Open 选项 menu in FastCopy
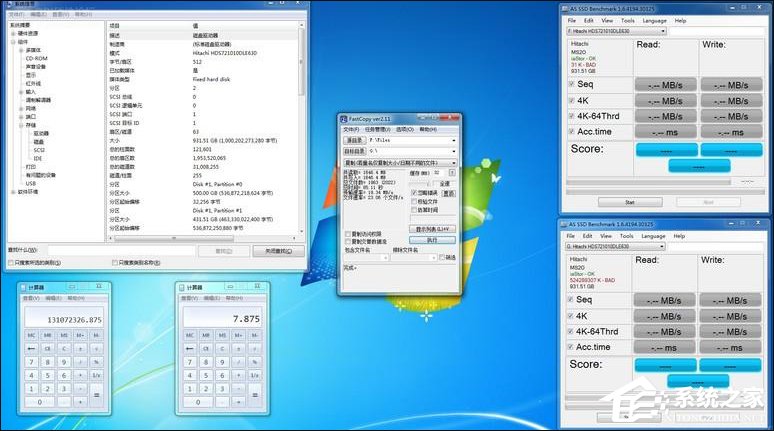 click(406, 129)
